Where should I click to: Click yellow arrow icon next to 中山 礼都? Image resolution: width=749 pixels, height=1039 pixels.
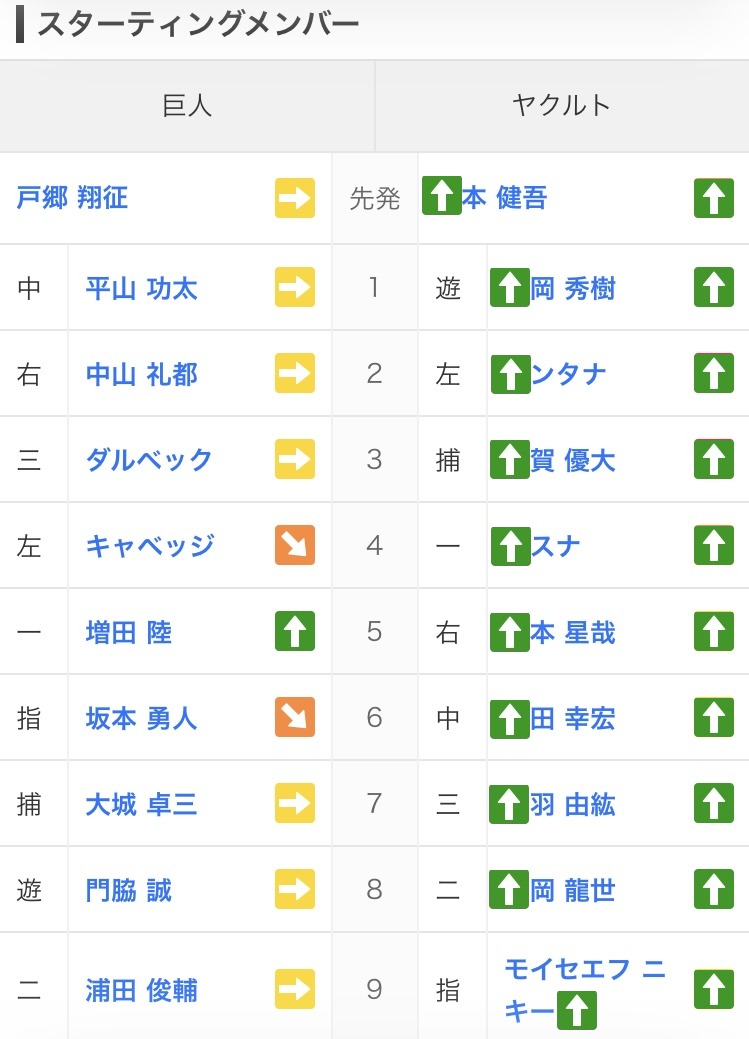coord(295,374)
